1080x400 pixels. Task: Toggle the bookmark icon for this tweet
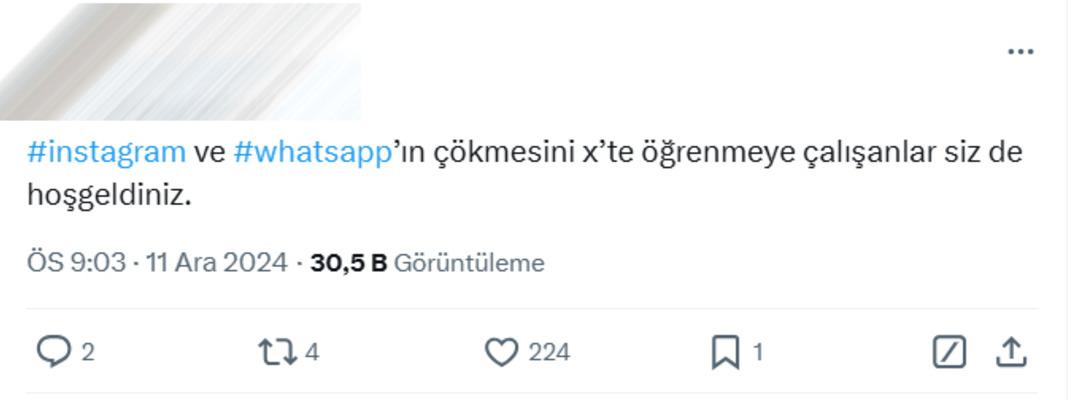coord(725,352)
